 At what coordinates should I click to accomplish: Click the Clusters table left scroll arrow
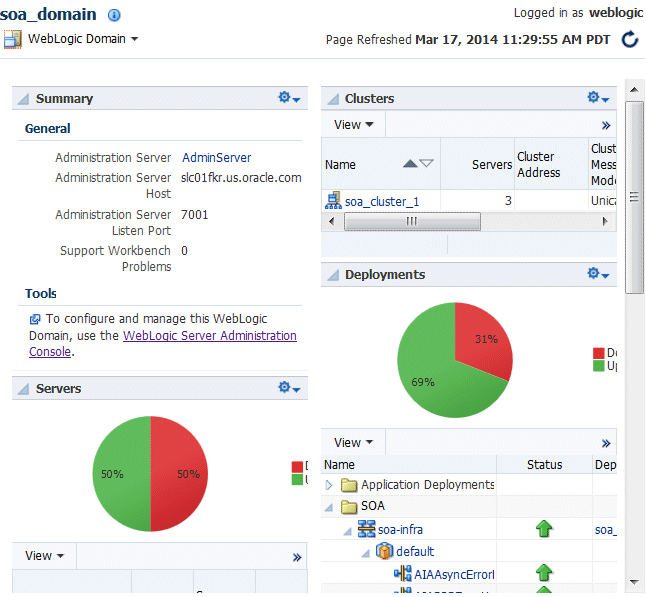pos(332,221)
